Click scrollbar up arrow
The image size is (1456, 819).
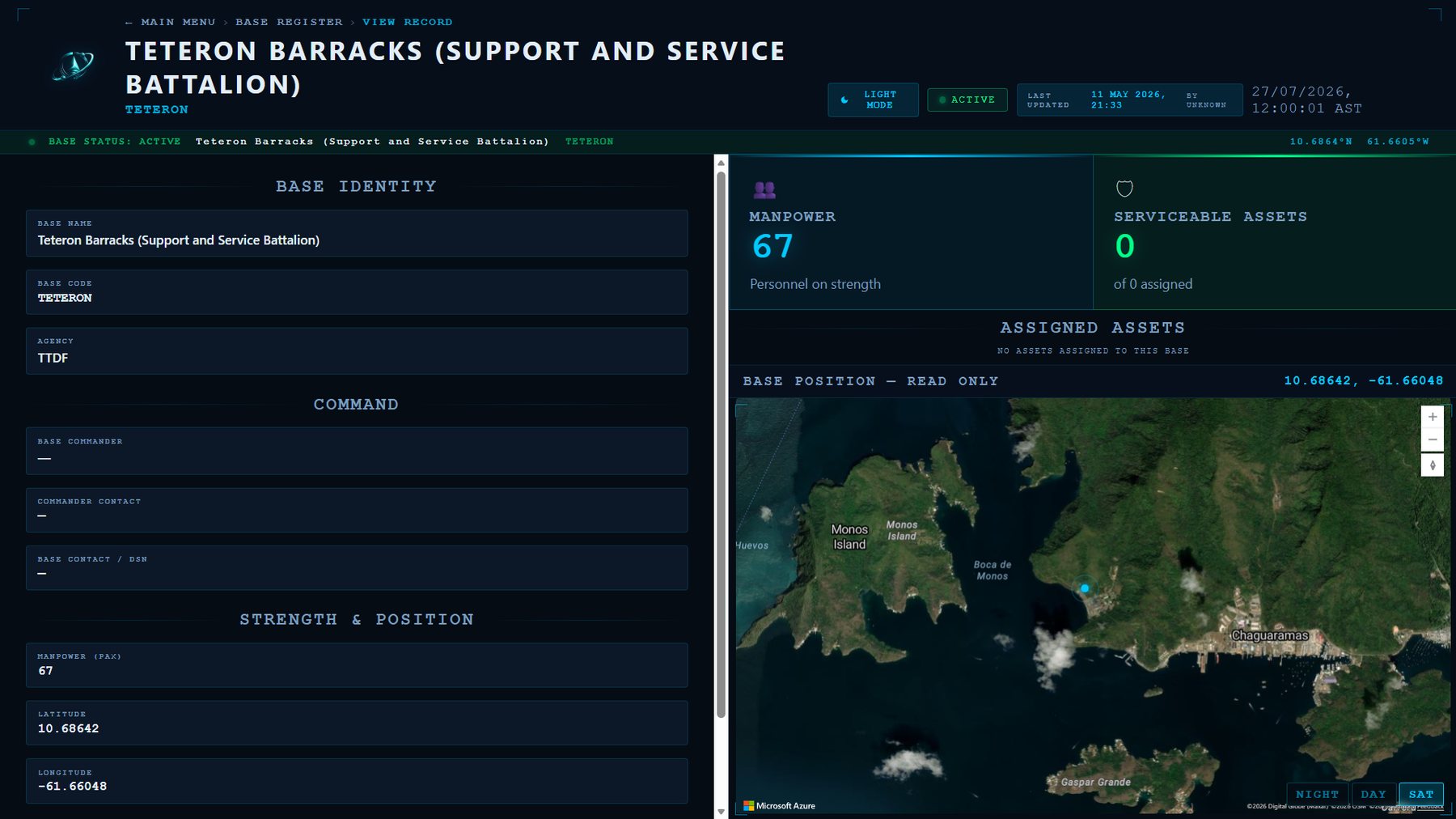coord(721,163)
